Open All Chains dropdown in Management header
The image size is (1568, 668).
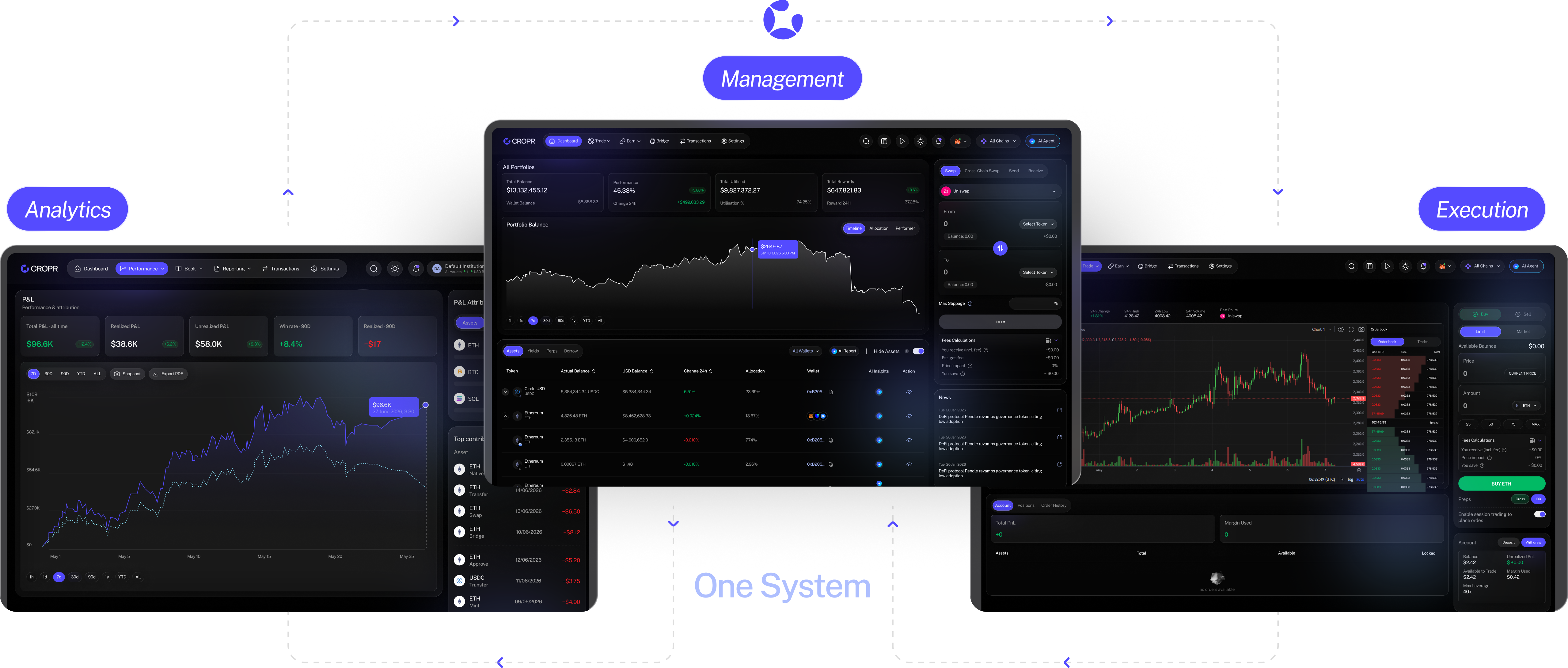[998, 141]
